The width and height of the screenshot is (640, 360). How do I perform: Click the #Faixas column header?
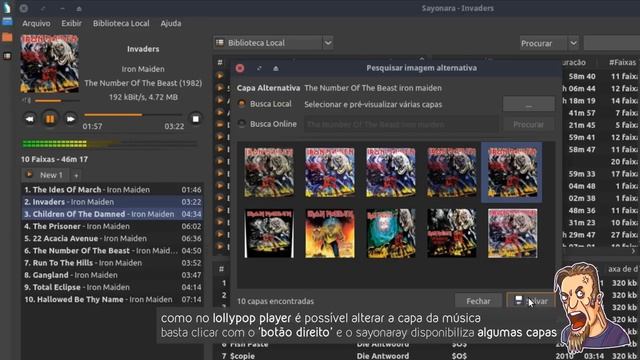[622, 62]
